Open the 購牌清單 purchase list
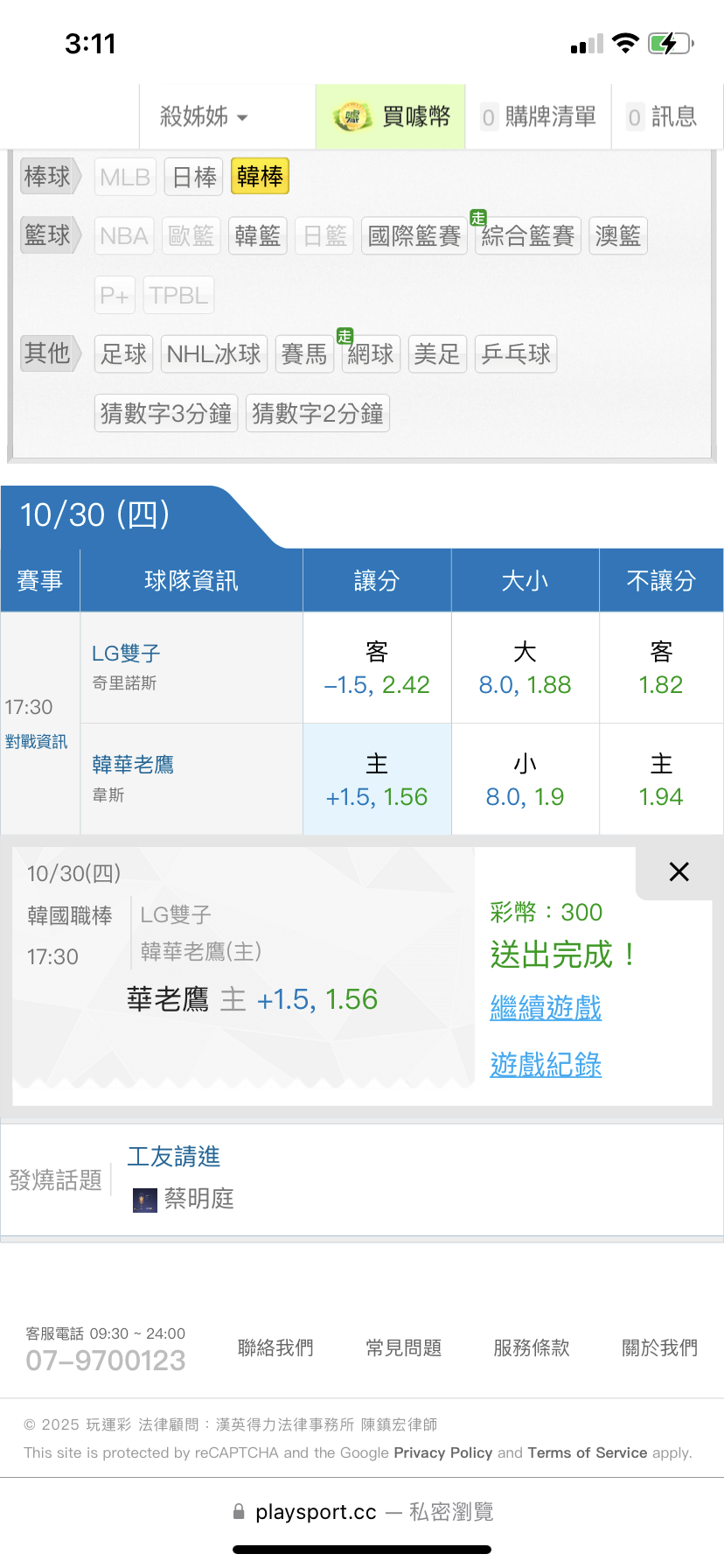Viewport: 724px width, 1568px height. pyautogui.click(x=539, y=116)
